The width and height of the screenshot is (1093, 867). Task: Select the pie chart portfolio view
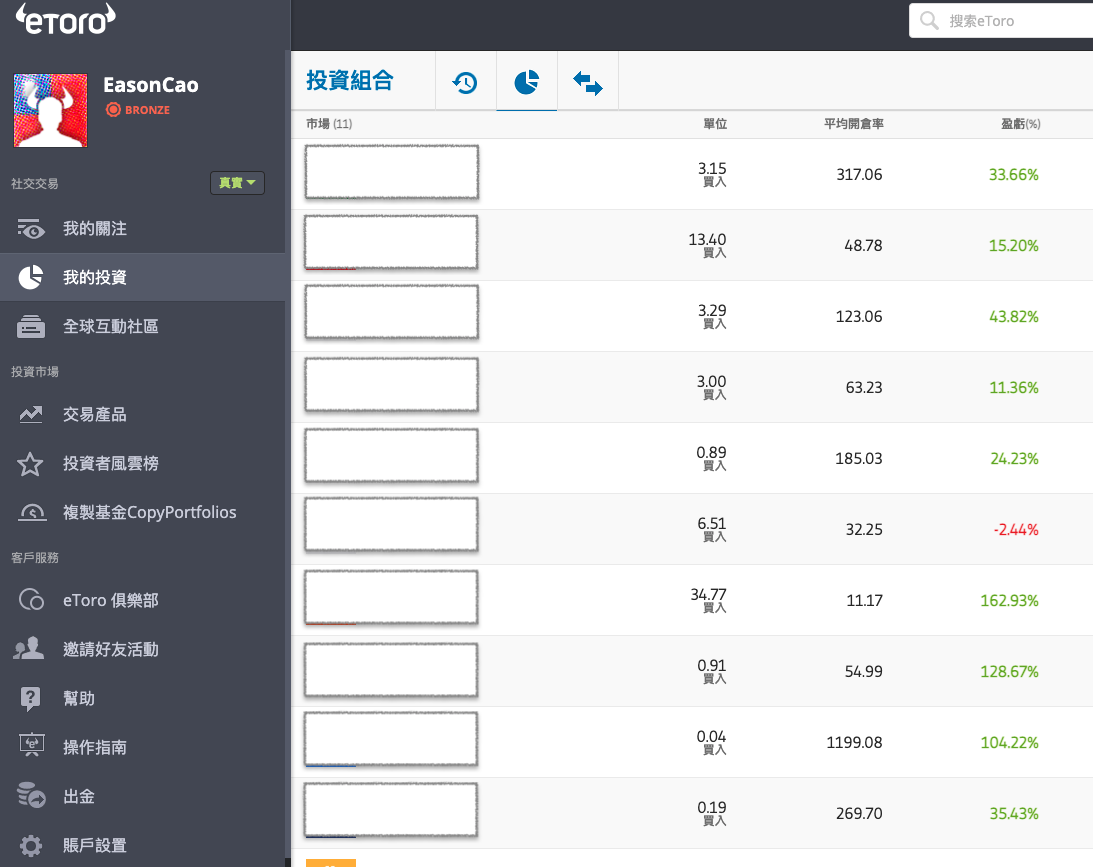[x=527, y=83]
